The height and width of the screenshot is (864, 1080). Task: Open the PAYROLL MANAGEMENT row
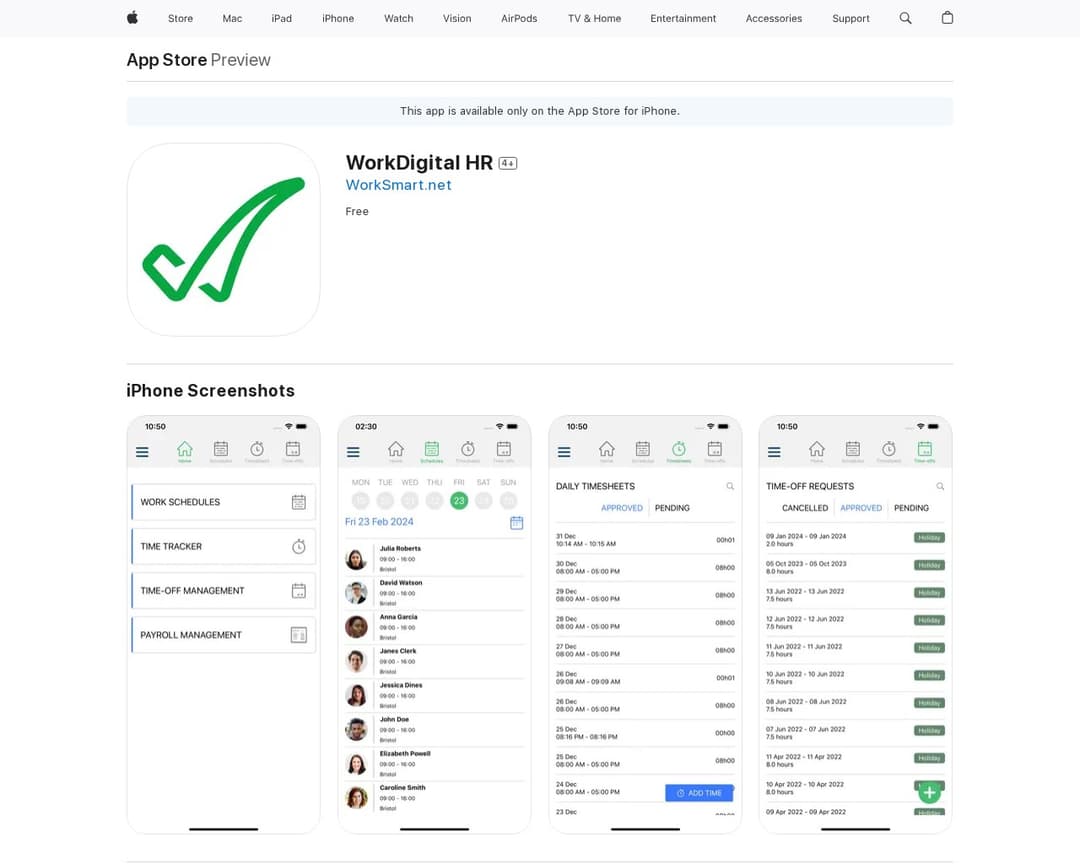(x=223, y=635)
